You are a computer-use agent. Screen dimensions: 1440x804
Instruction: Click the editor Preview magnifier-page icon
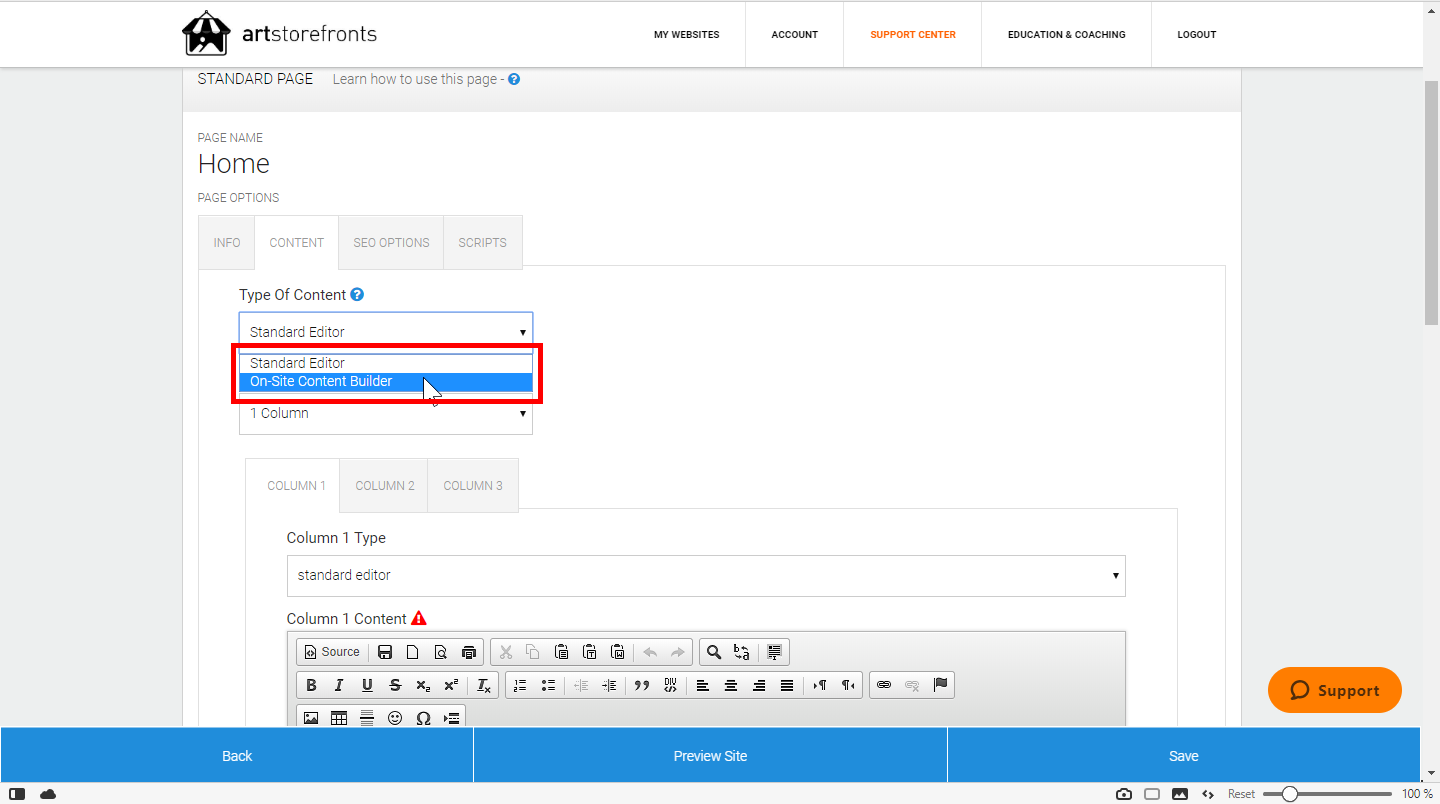(x=440, y=652)
